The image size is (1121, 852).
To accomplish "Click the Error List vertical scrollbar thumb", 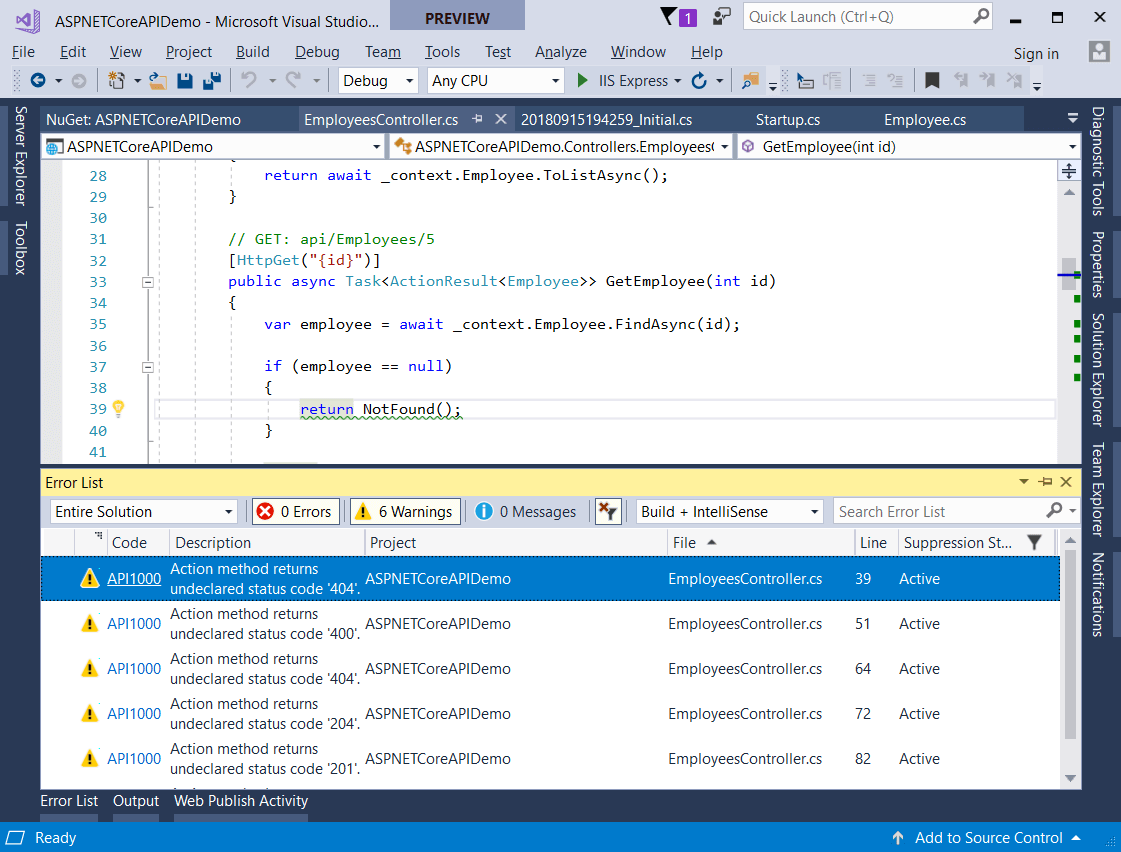I will [x=1070, y=645].
